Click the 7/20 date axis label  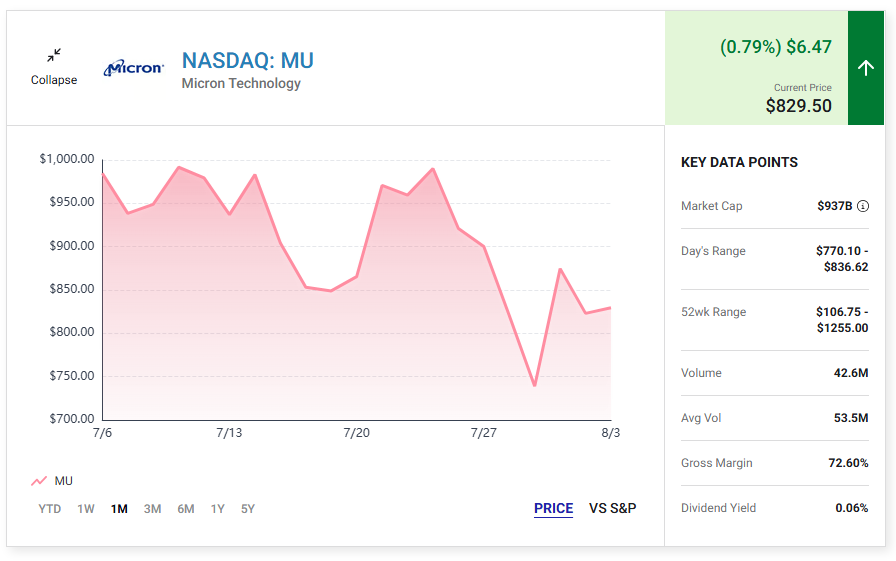357,433
